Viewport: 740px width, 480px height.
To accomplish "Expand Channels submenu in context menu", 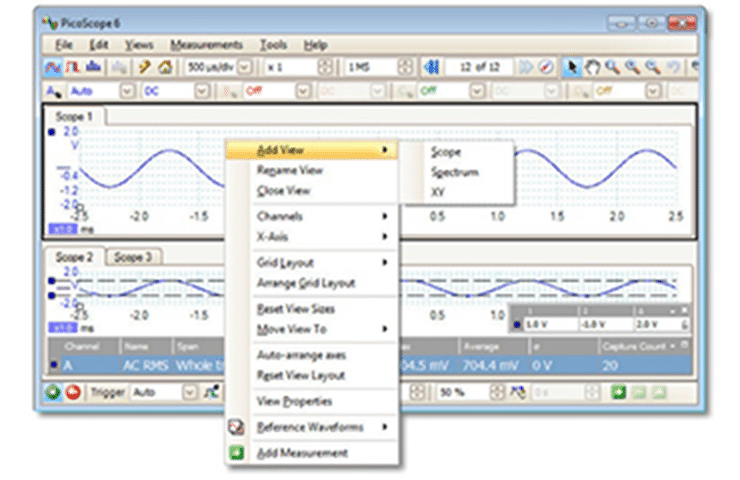I will point(324,216).
